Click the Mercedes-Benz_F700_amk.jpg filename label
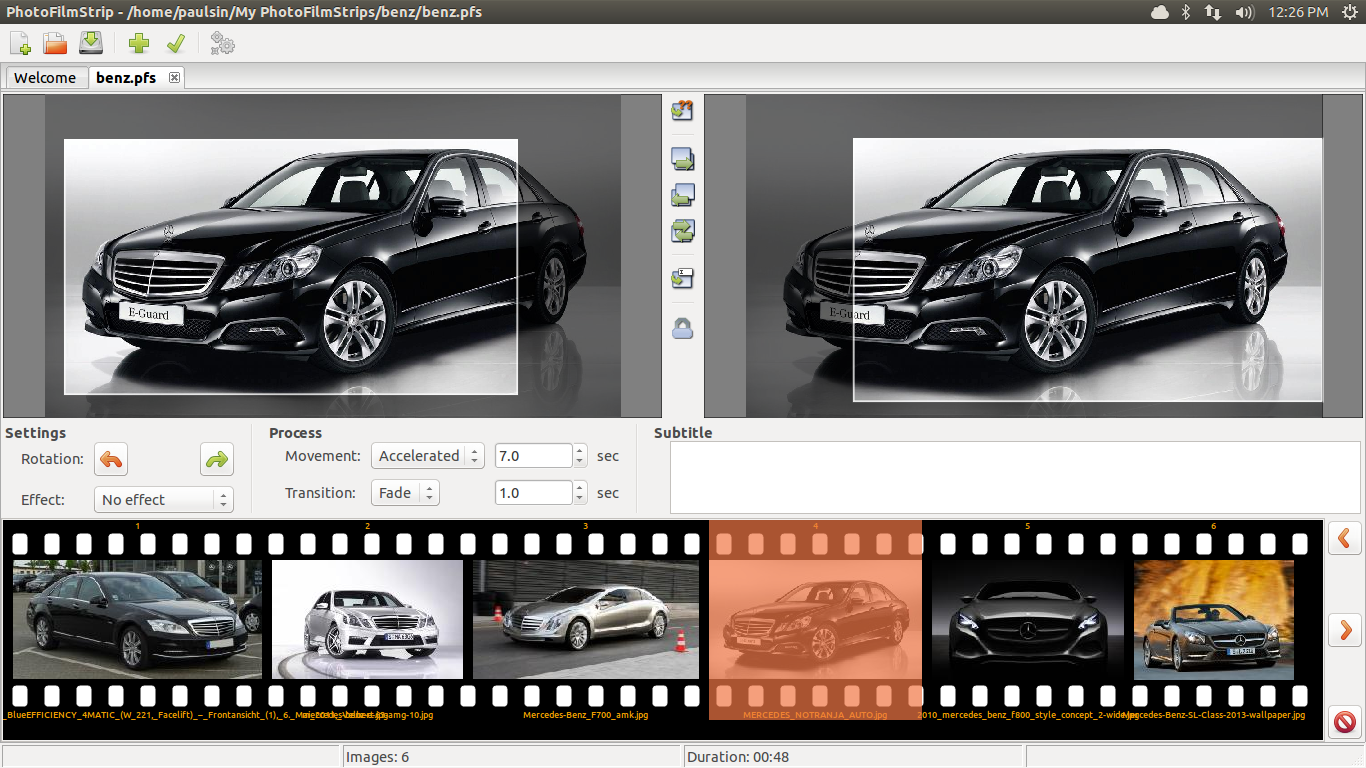Image resolution: width=1366 pixels, height=768 pixels. pos(586,715)
